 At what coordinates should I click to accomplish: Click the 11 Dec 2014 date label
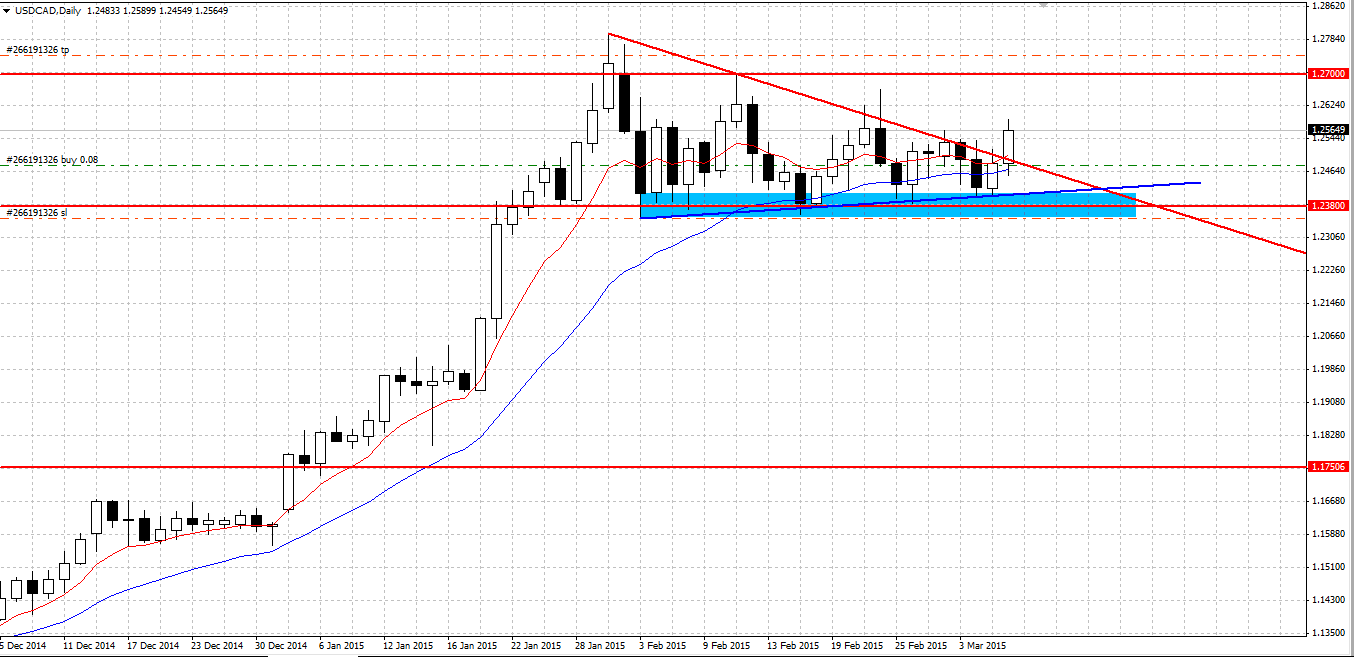tap(89, 646)
